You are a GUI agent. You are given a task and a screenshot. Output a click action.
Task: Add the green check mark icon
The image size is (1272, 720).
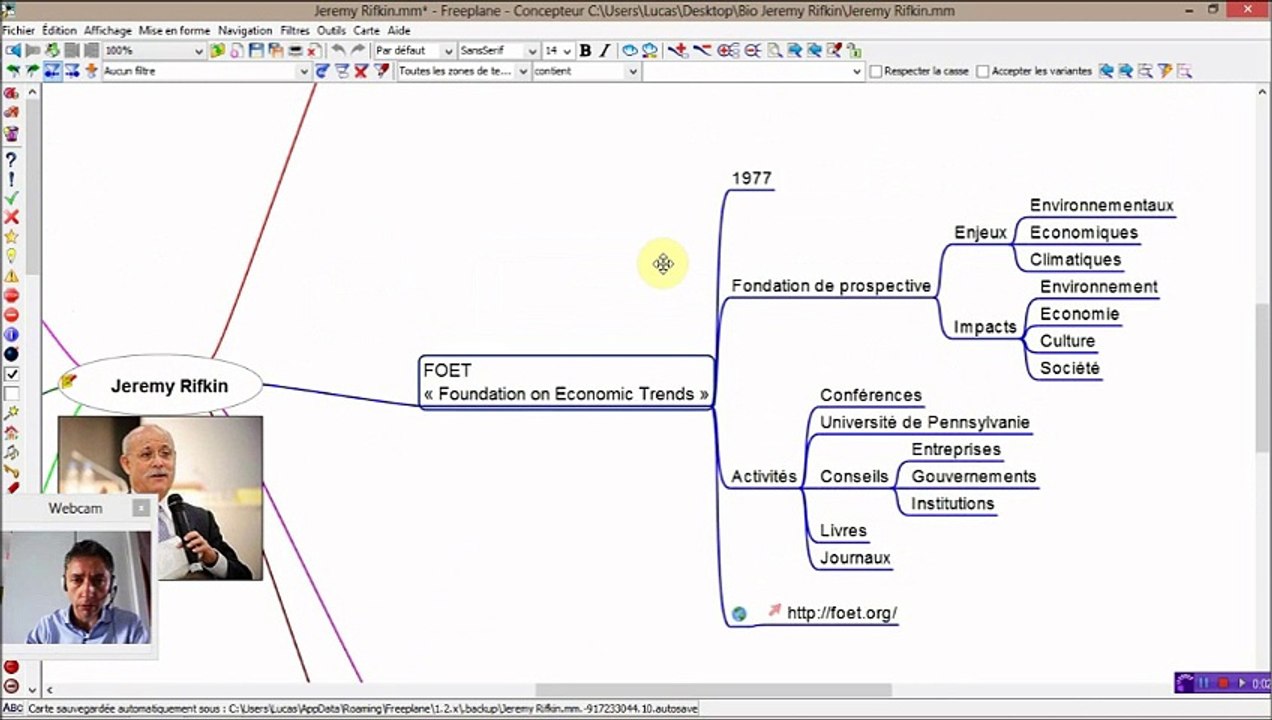pyautogui.click(x=11, y=198)
